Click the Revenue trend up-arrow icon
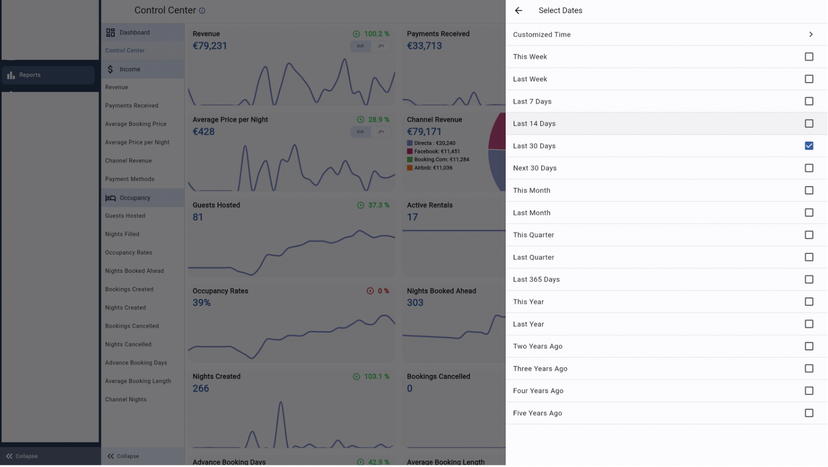The width and height of the screenshot is (828, 467). (x=357, y=34)
